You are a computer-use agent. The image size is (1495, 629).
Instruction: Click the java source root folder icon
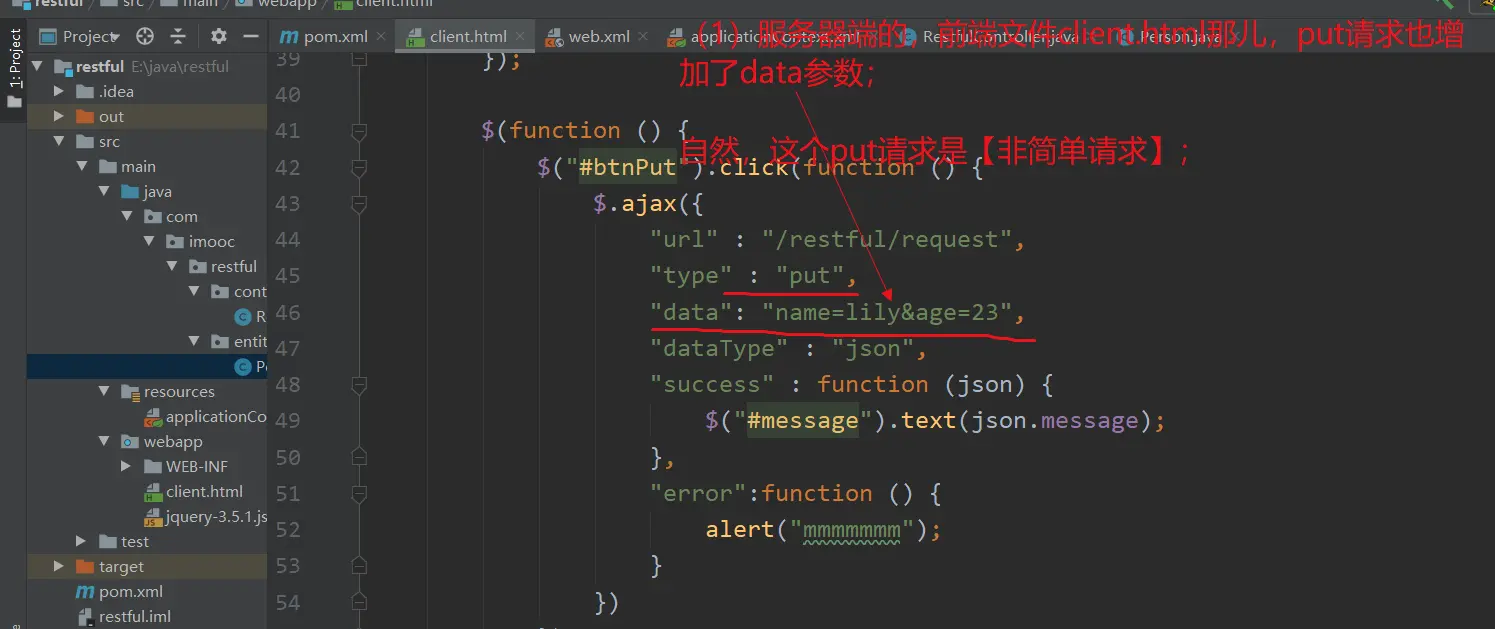130,192
